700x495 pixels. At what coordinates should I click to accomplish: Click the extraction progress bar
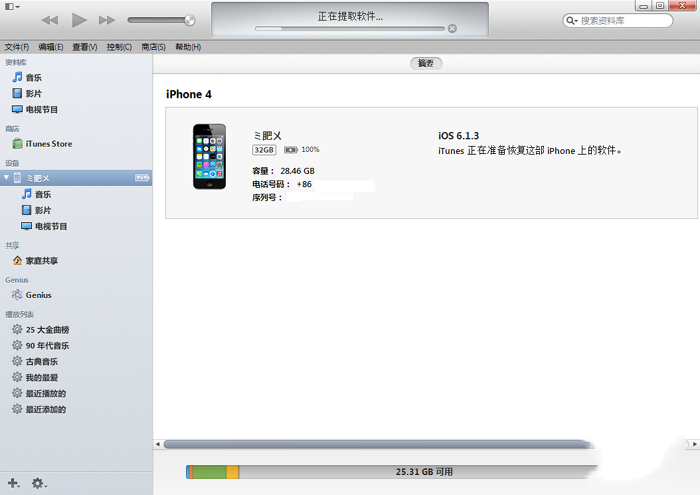[x=350, y=29]
